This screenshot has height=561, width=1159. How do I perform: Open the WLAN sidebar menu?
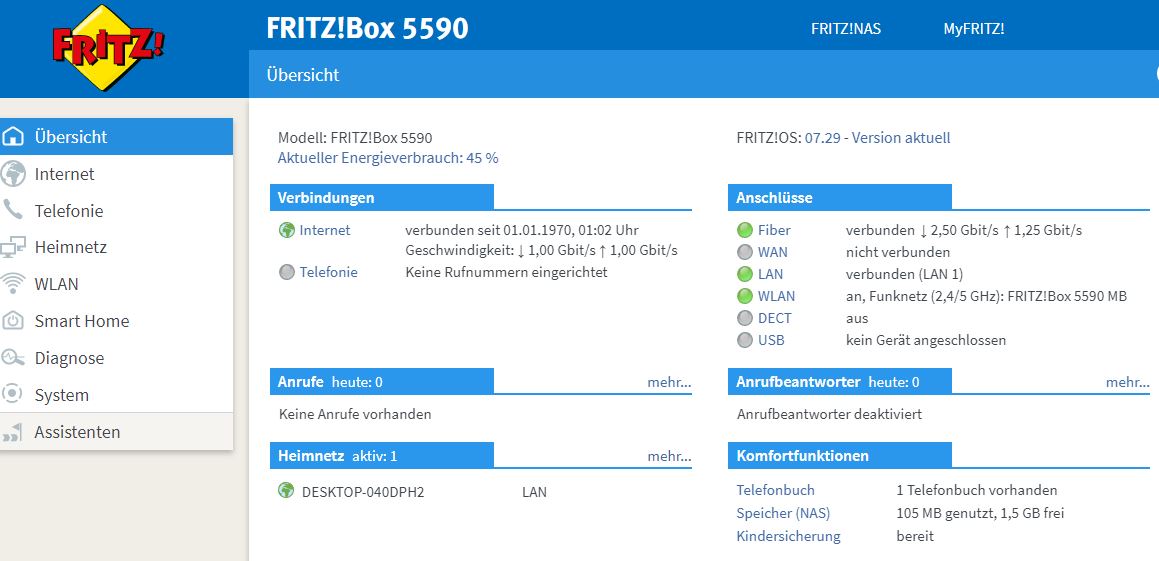coord(116,285)
